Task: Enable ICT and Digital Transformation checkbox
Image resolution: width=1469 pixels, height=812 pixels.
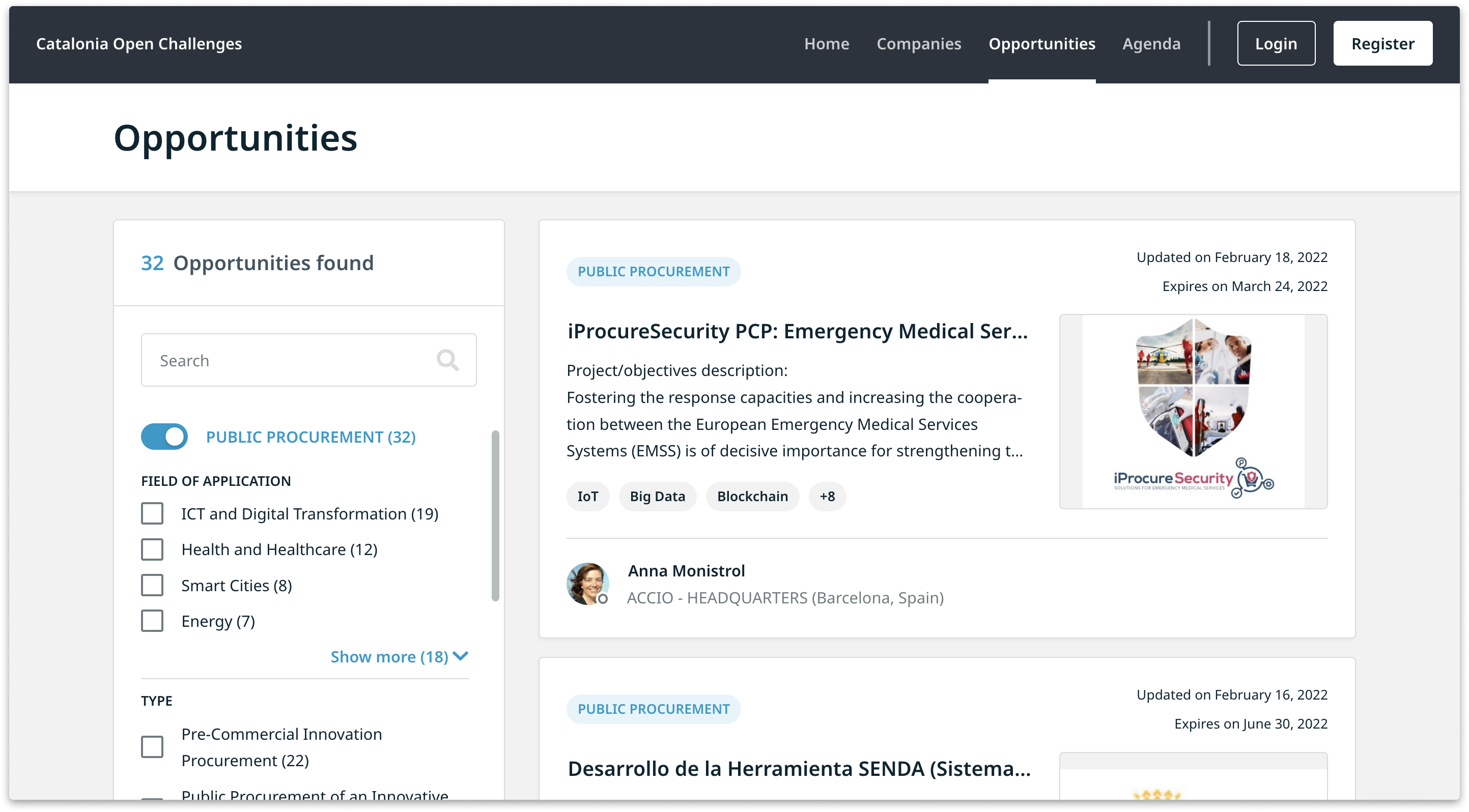Action: (152, 513)
